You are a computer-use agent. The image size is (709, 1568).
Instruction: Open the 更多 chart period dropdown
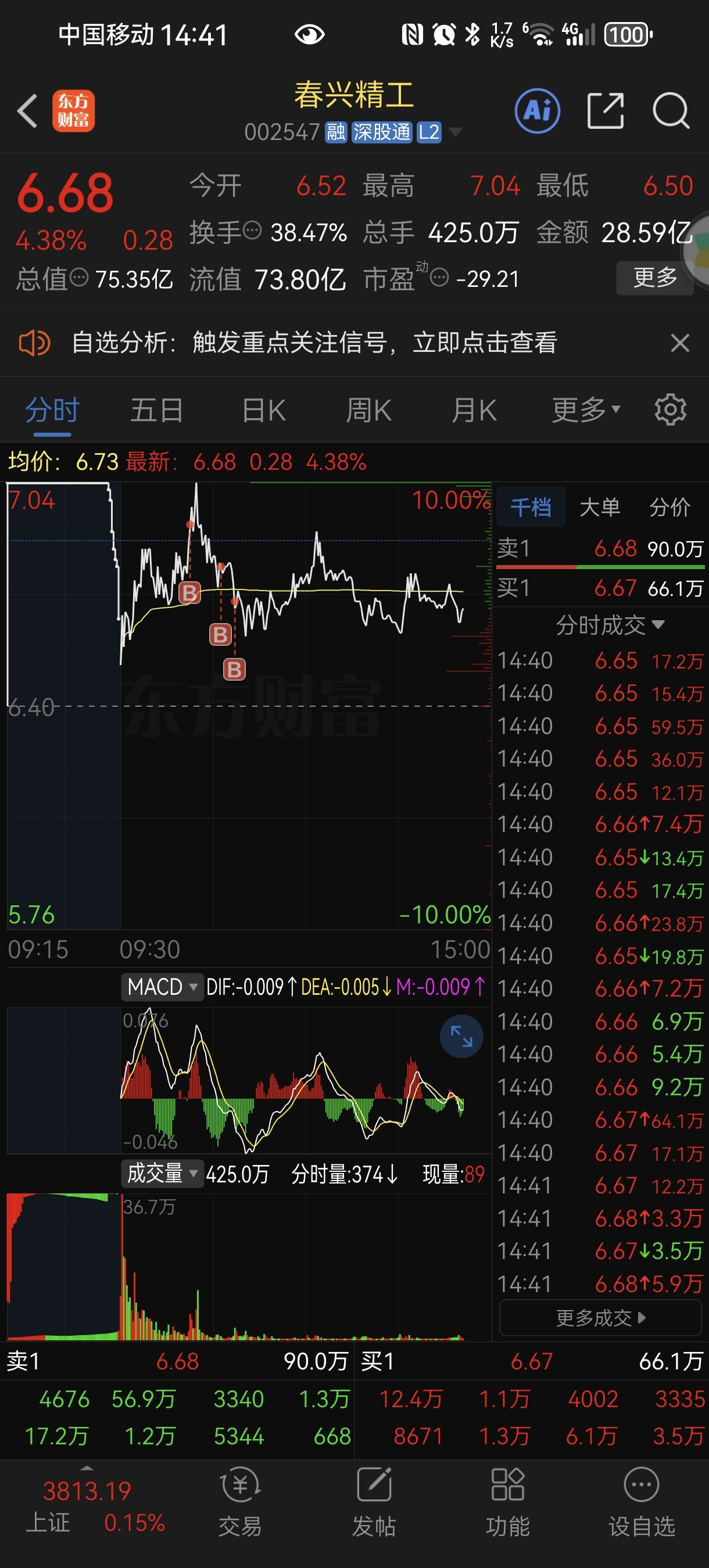pyautogui.click(x=586, y=409)
